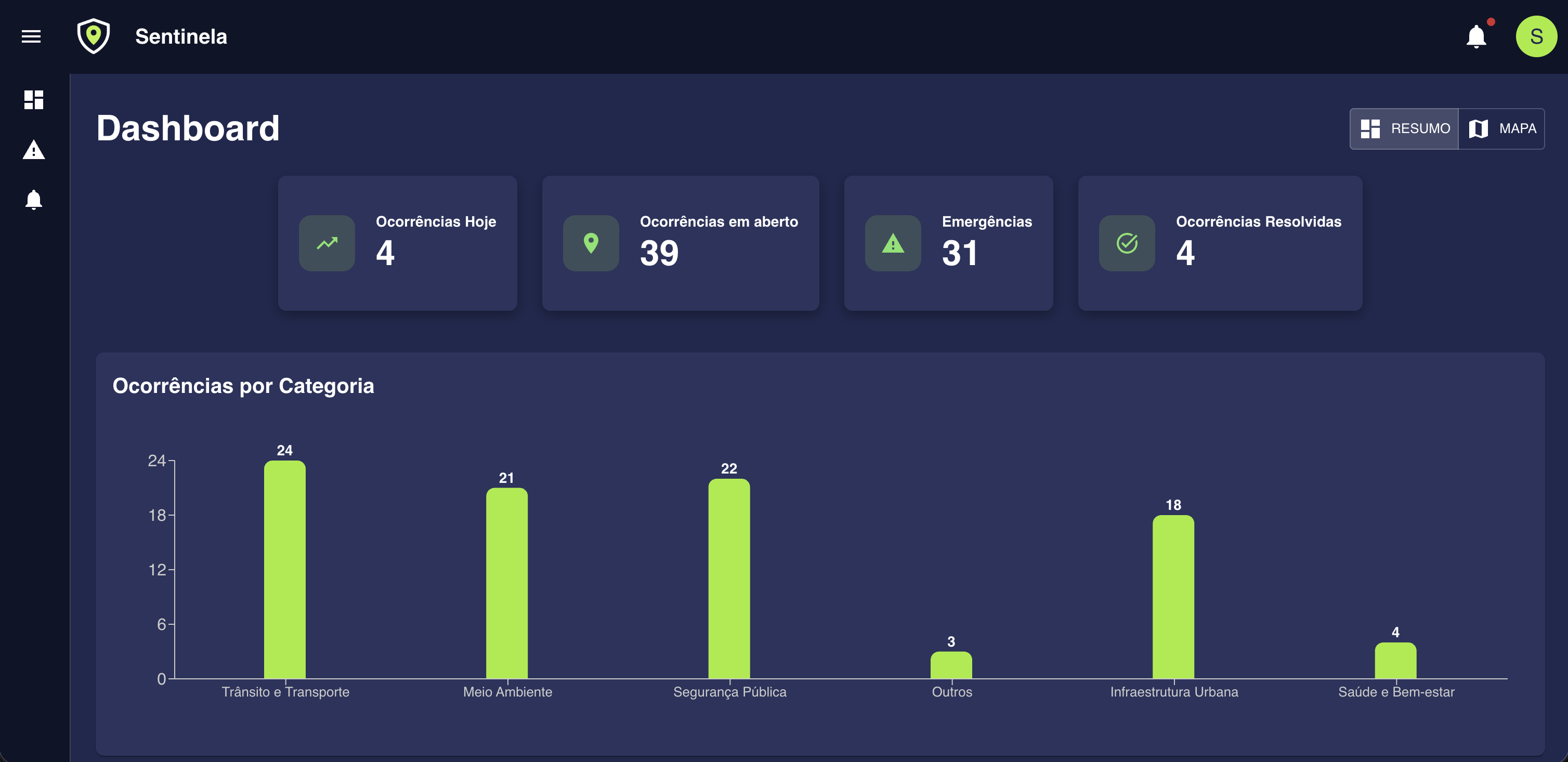The width and height of the screenshot is (1568, 762).
Task: Click the location pin icon on Ocorrências em aberto
Action: pyautogui.click(x=591, y=243)
